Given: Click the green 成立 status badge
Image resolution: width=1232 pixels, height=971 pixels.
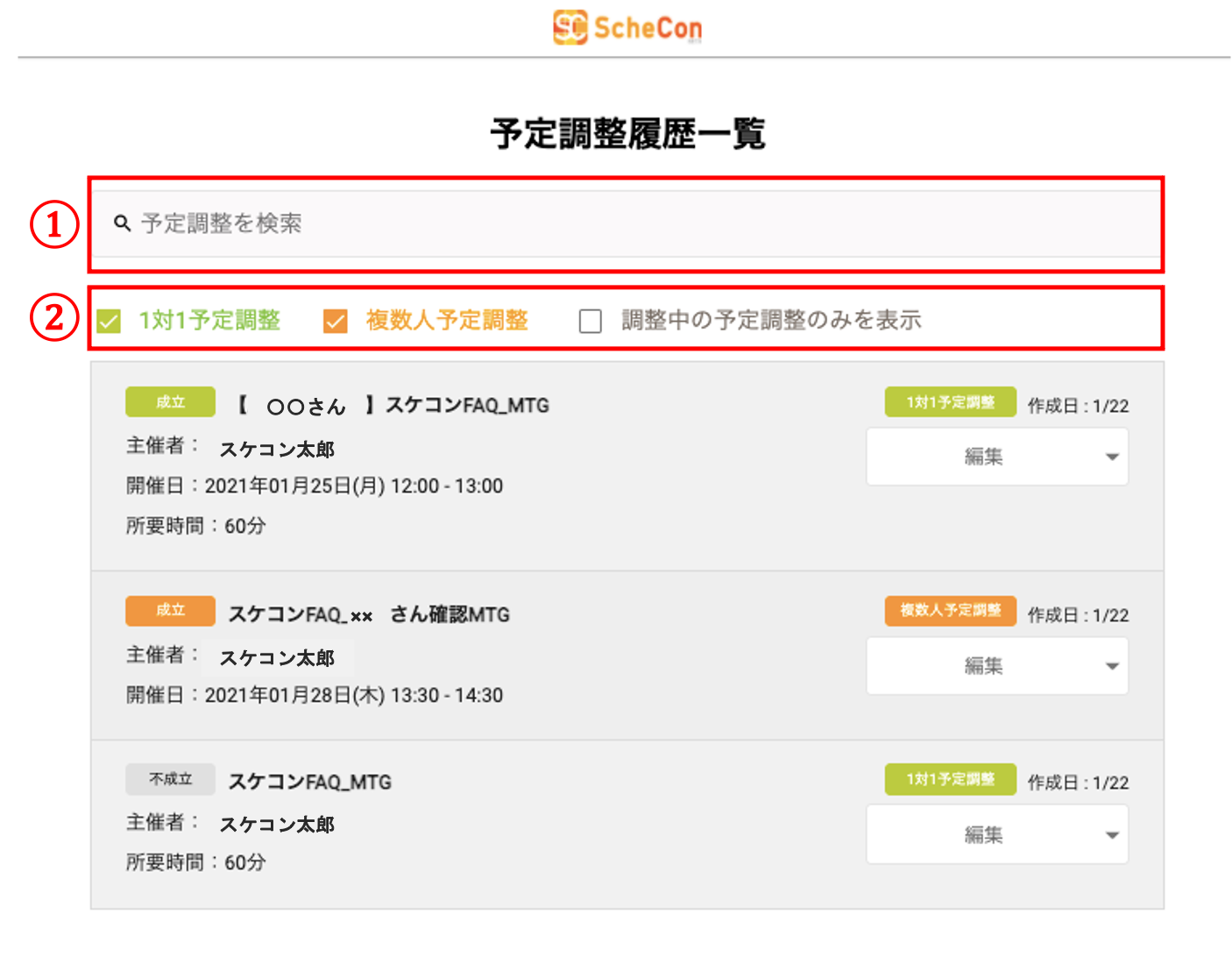Looking at the screenshot, I should (170, 402).
